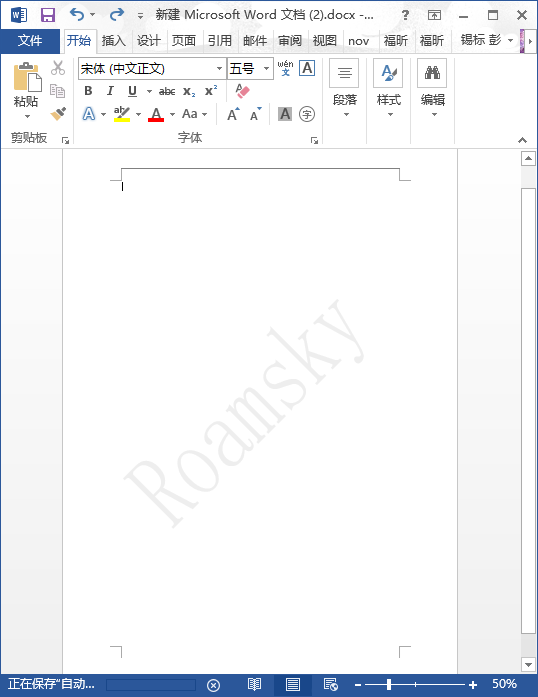Open underline style dropdown arrow

tap(149, 92)
